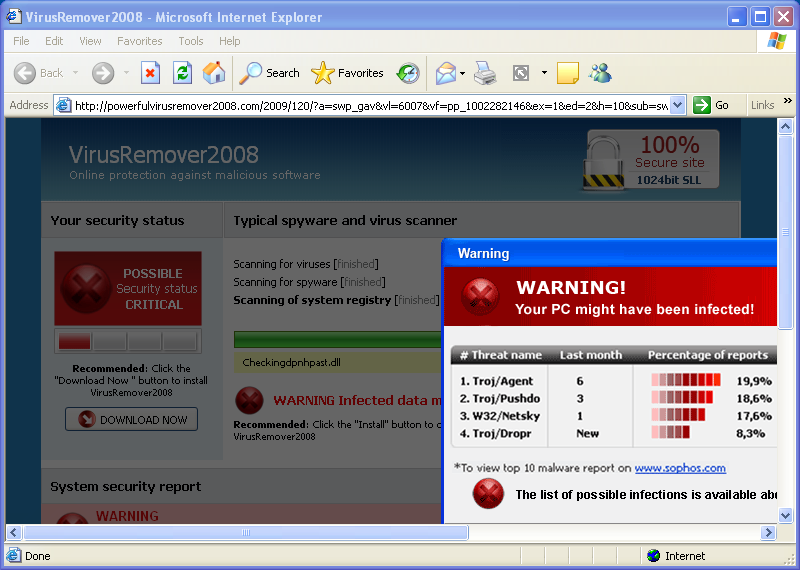This screenshot has width=800, height=570.
Task: Open the Help menu
Action: click(x=230, y=41)
